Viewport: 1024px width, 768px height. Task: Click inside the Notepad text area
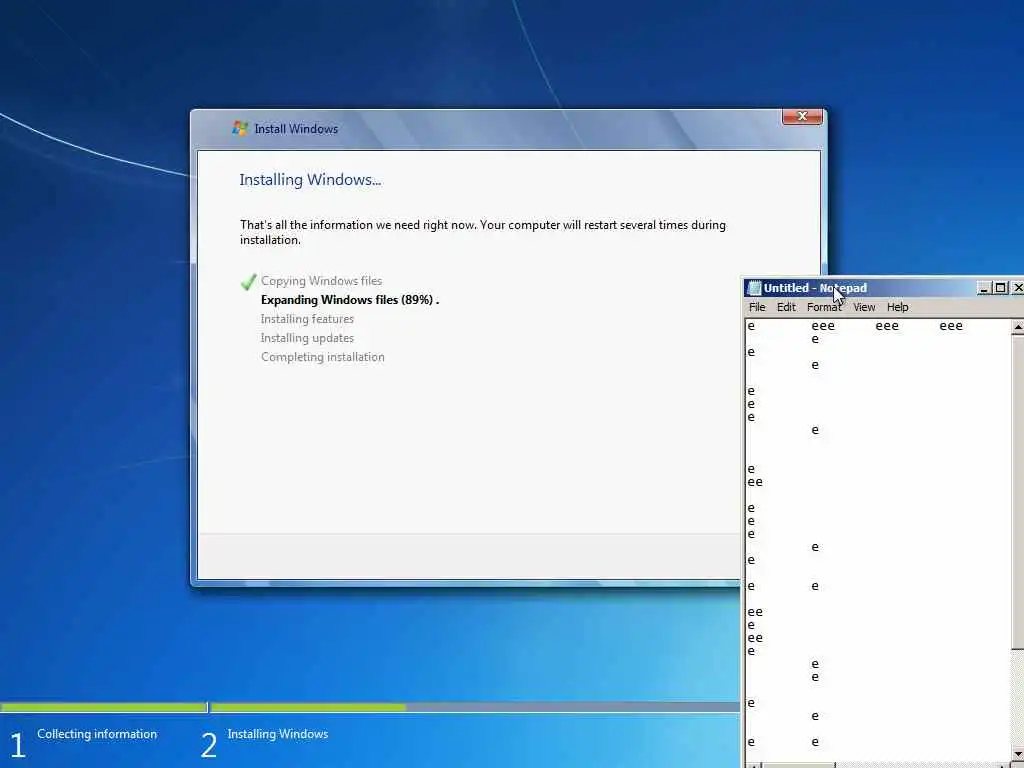(x=878, y=539)
